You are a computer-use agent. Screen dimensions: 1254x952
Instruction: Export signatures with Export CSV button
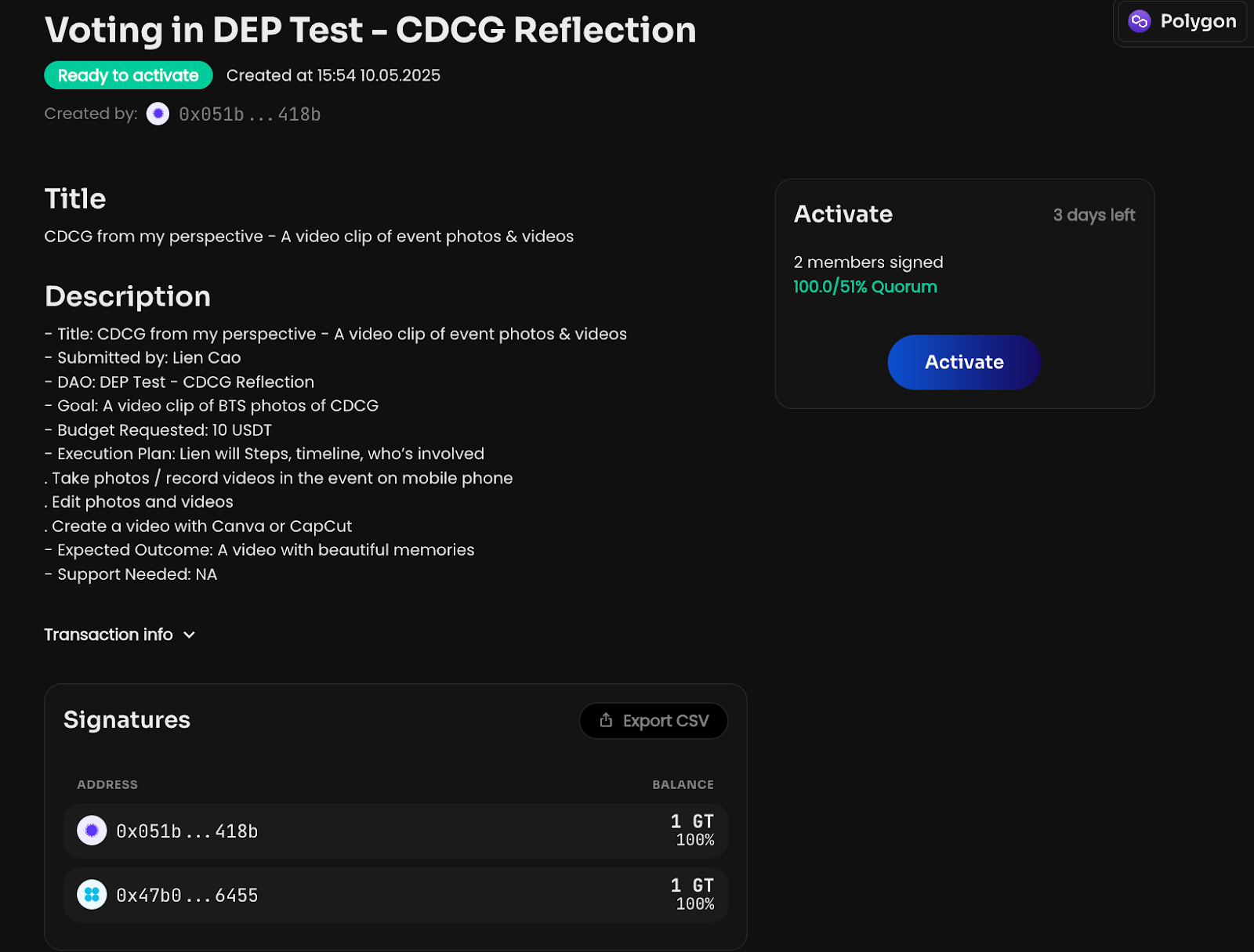click(x=653, y=721)
